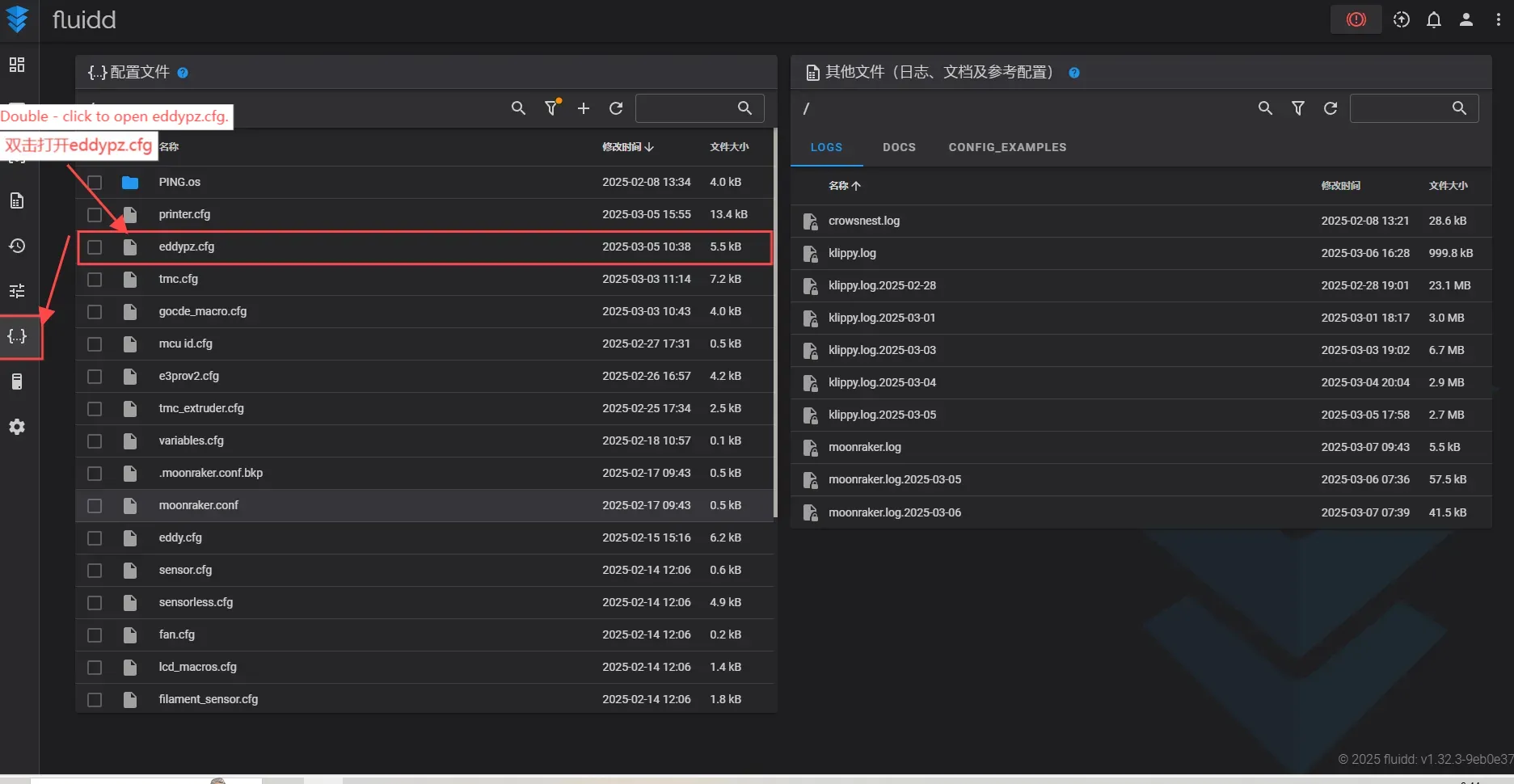Viewport: 1514px width, 784px height.
Task: Open the Settings gear in sidebar
Action: click(x=17, y=427)
